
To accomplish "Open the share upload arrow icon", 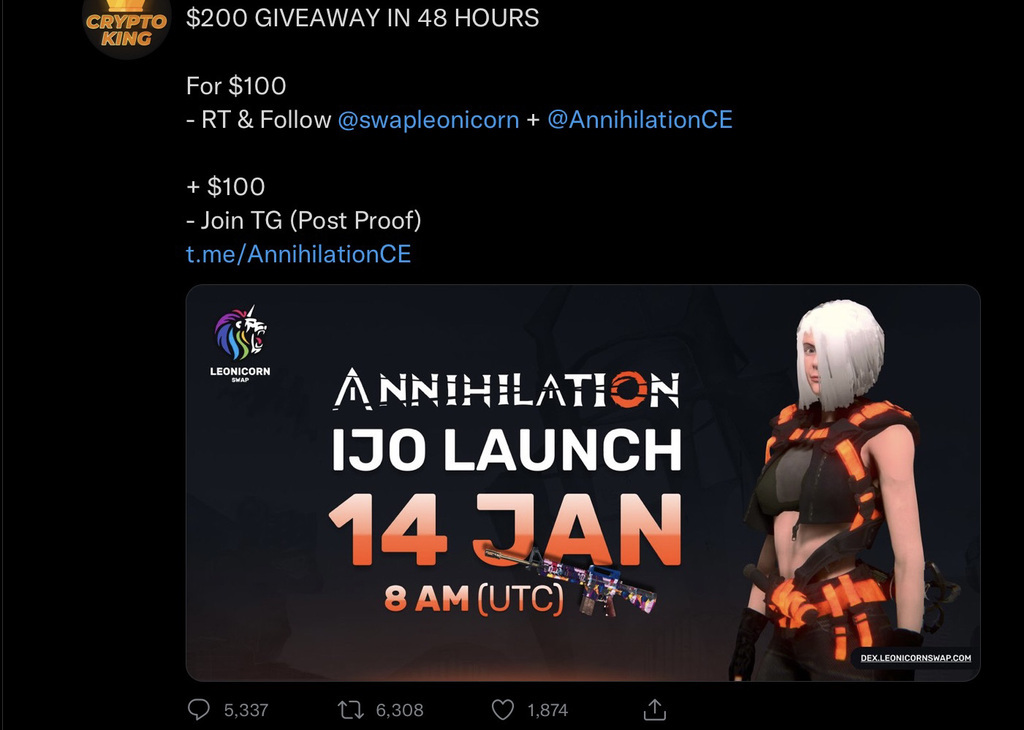I will (654, 709).
